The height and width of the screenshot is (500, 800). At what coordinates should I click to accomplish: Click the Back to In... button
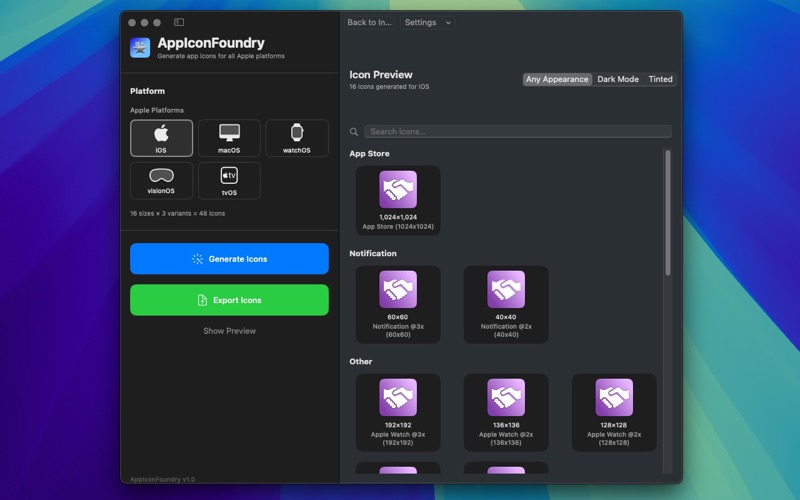click(369, 22)
